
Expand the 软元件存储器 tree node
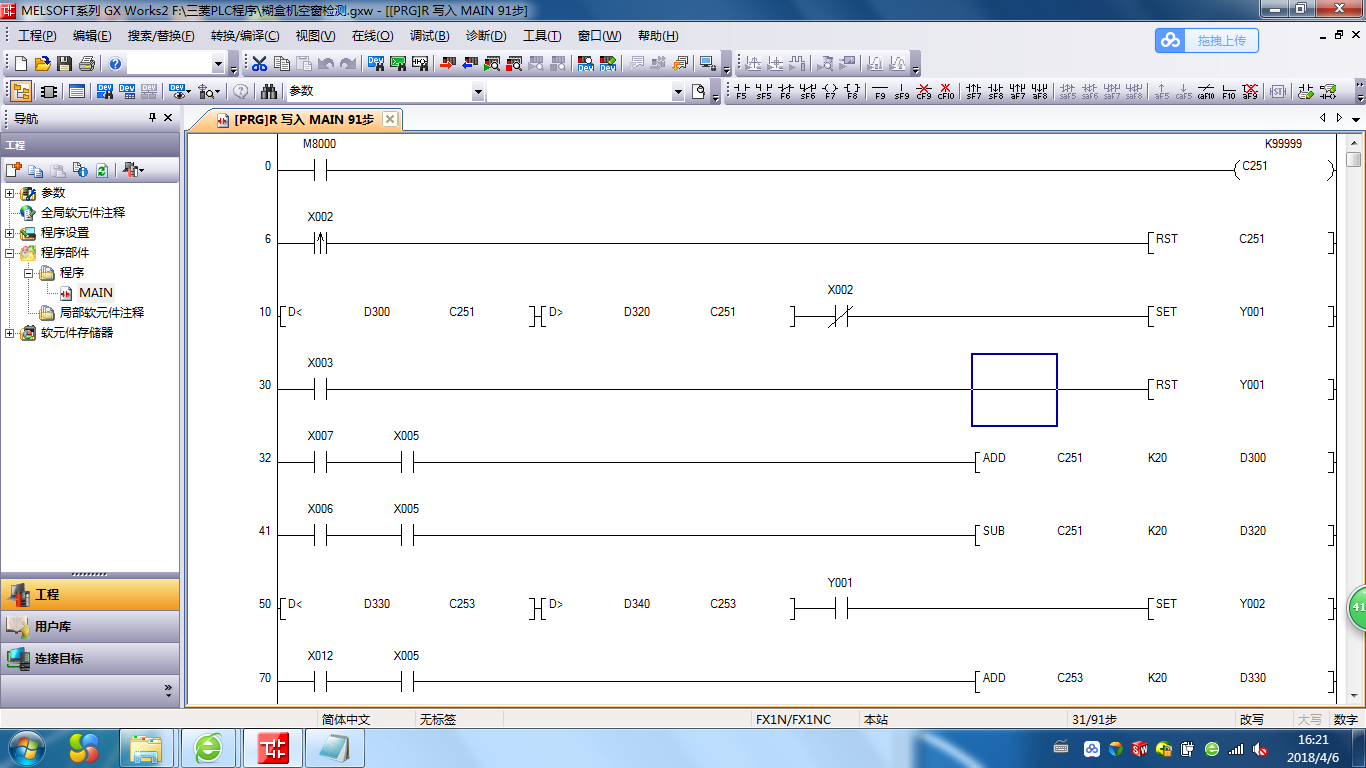[10, 333]
